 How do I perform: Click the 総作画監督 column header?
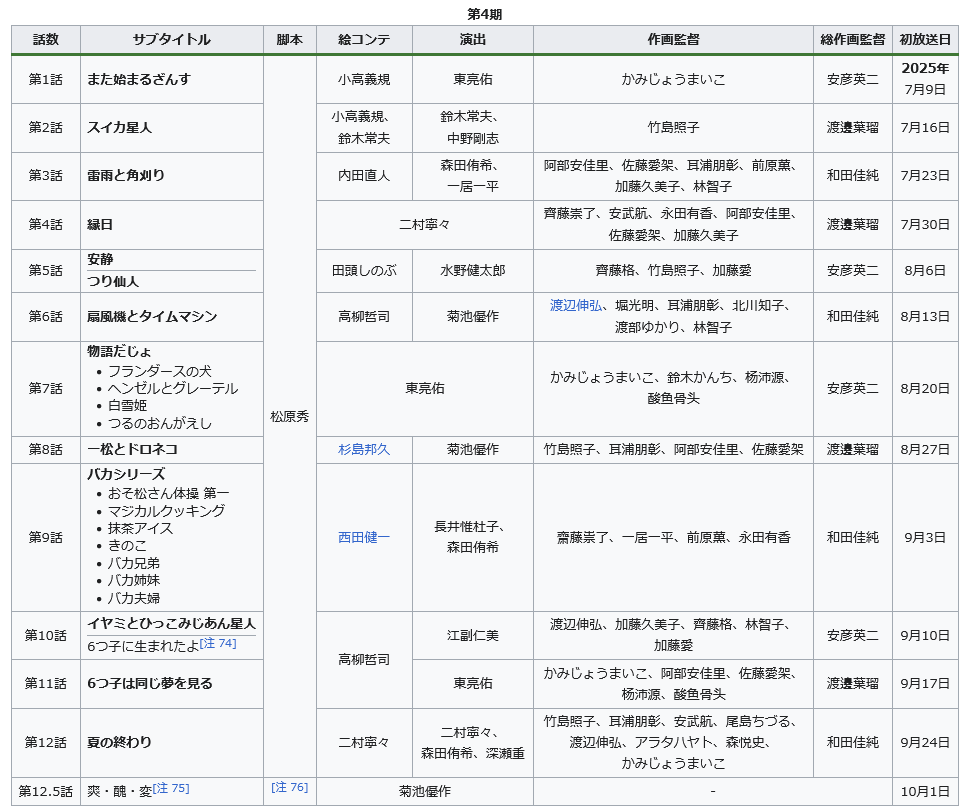point(852,40)
